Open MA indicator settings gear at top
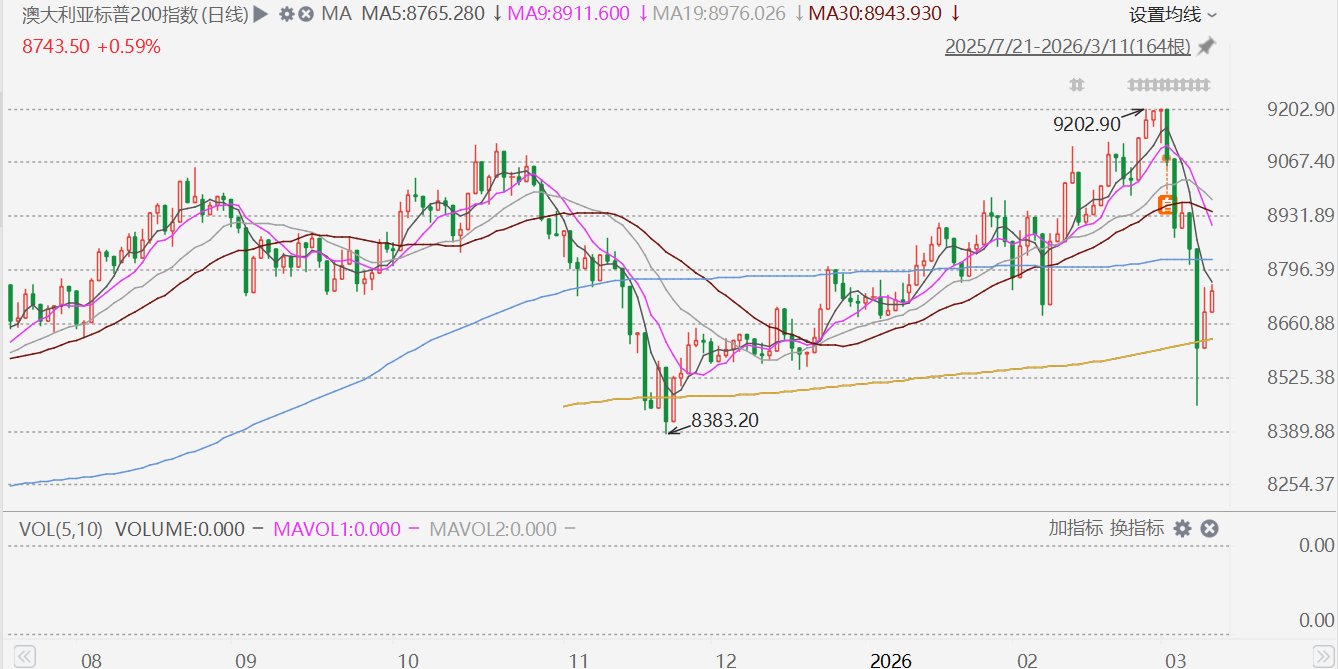1338x669 pixels. pyautogui.click(x=287, y=15)
